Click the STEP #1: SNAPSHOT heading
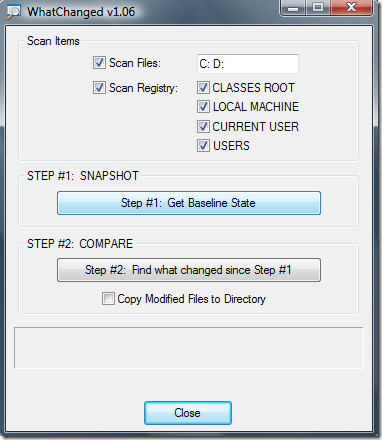The width and height of the screenshot is (382, 440). point(83,176)
